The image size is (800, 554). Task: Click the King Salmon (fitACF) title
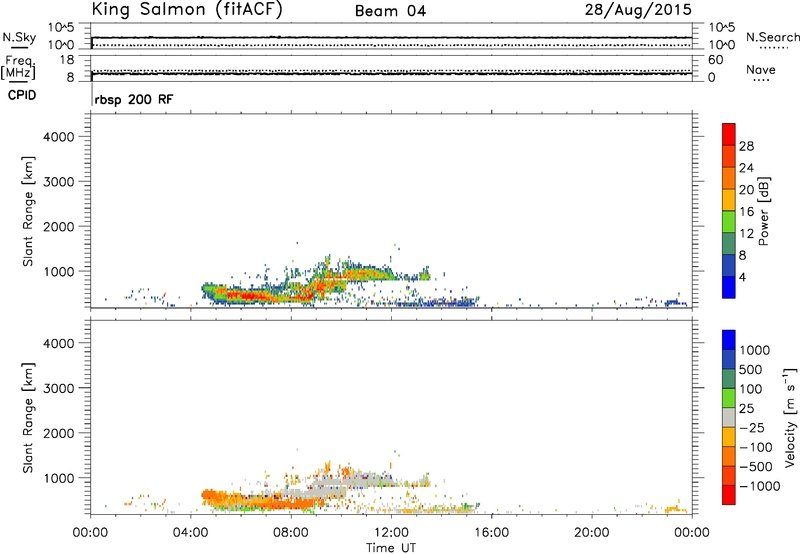tap(187, 10)
